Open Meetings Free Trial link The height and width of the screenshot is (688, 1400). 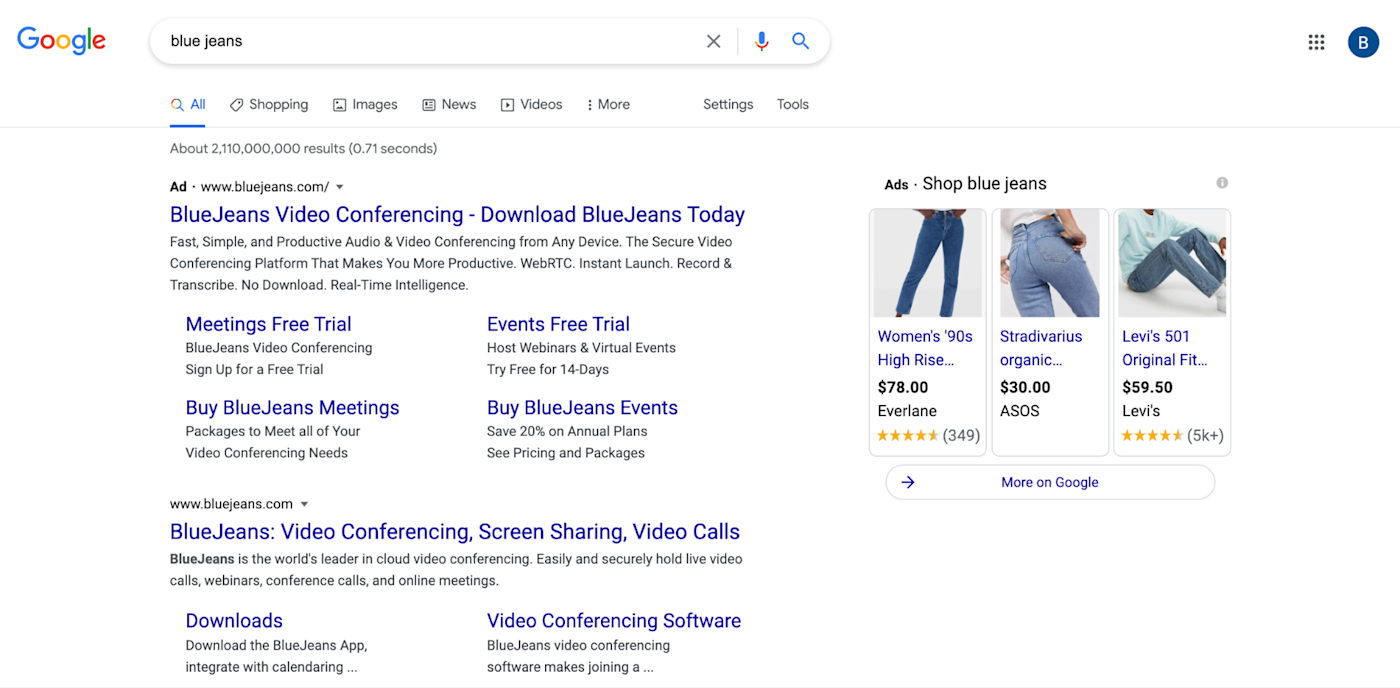(268, 324)
